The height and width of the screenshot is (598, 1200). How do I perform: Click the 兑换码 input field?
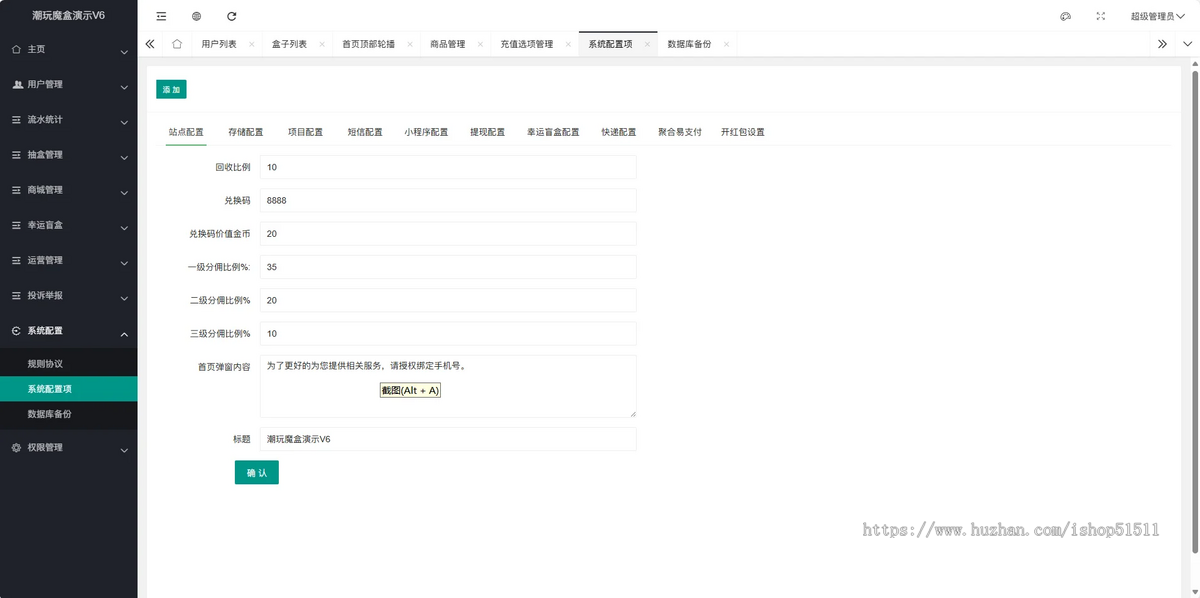point(448,200)
